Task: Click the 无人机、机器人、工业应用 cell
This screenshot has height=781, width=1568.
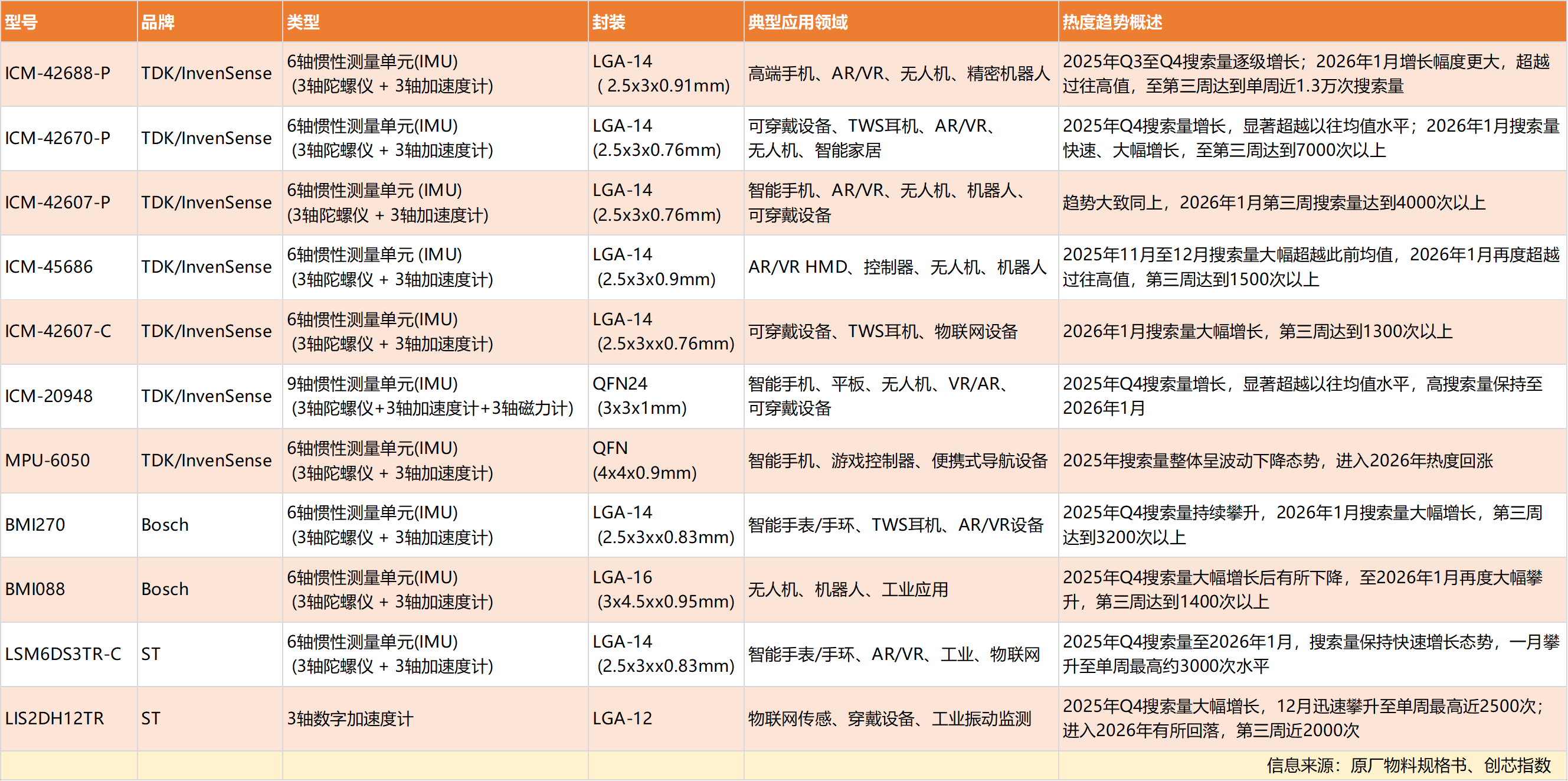Action: tap(848, 589)
